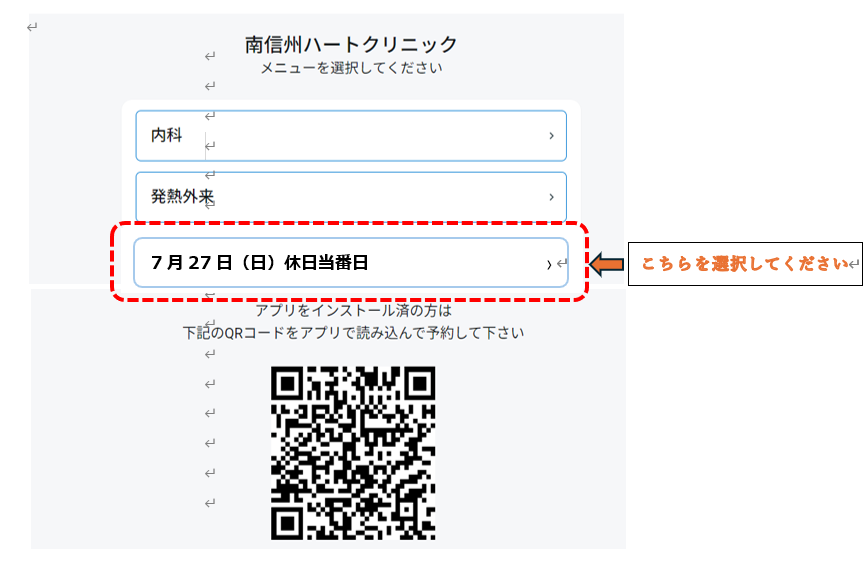
Task: Click the paragraph mark after こちらを選択してください
Action: pos(854,265)
